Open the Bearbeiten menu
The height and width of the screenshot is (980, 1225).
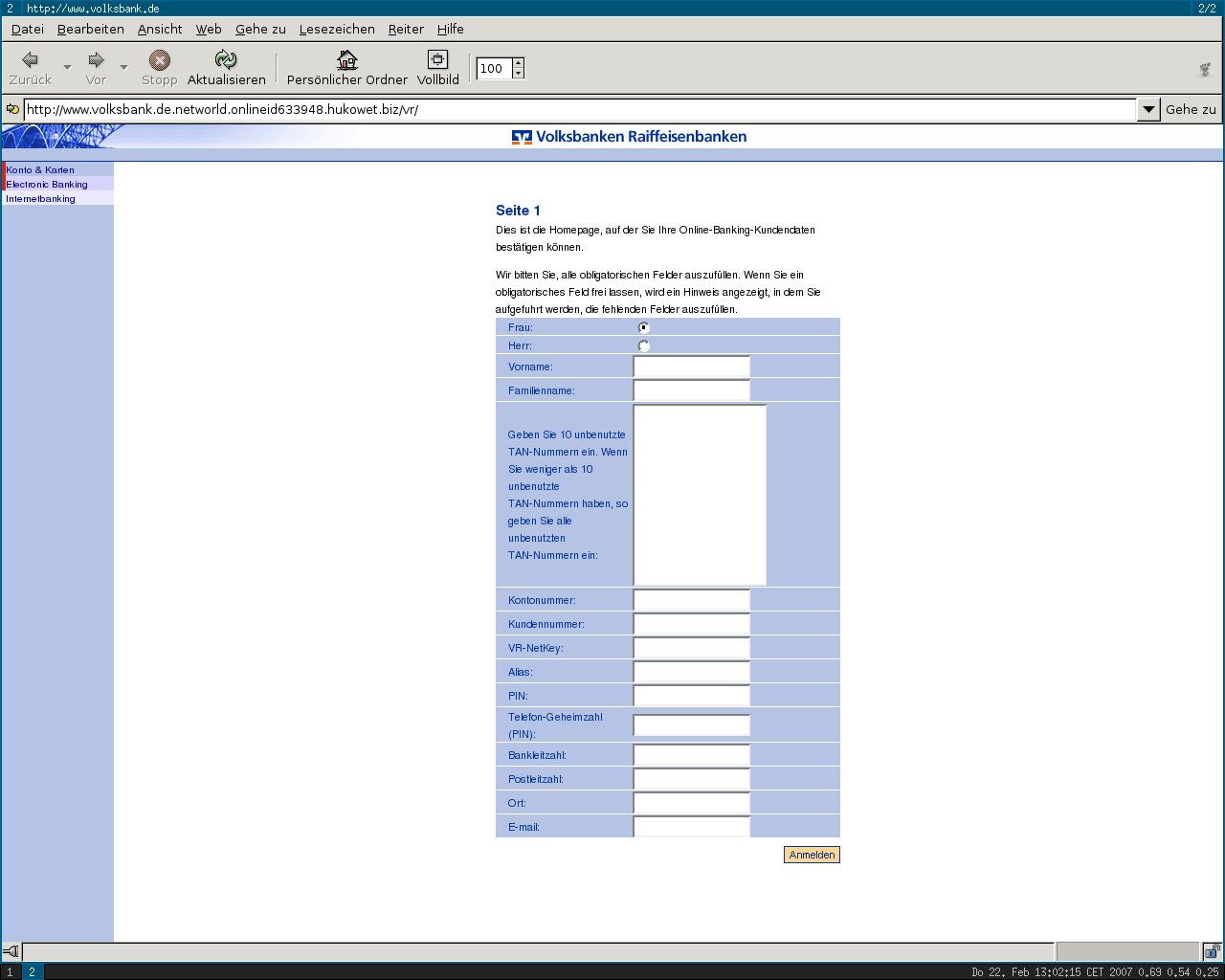click(x=91, y=29)
